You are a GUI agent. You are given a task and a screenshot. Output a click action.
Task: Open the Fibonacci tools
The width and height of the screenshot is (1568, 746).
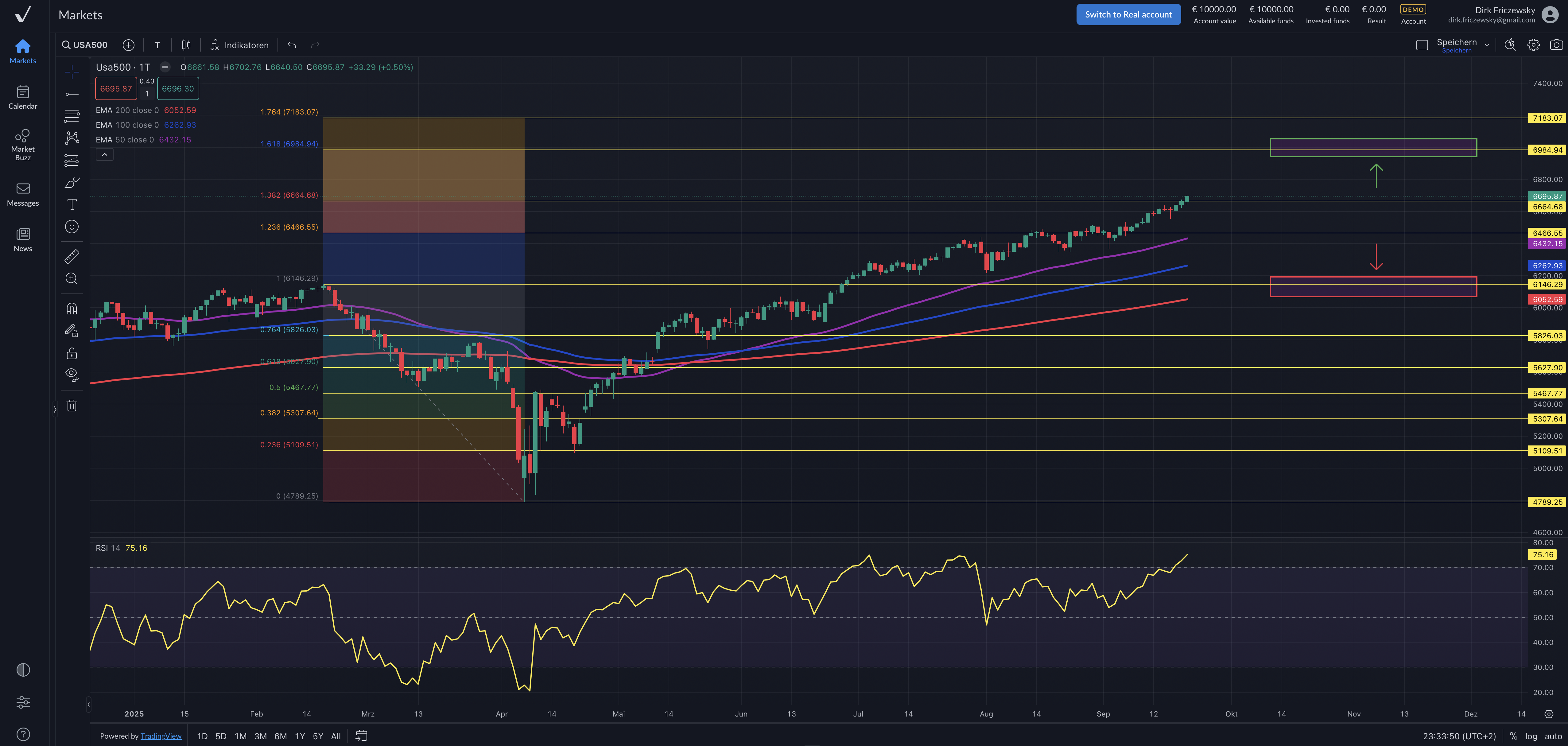(72, 116)
